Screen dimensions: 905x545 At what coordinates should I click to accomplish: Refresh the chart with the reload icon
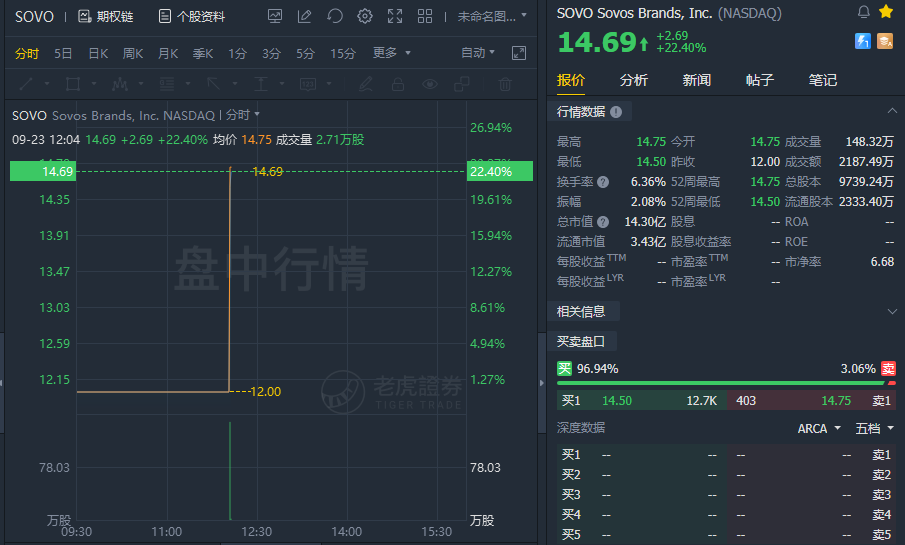(335, 16)
